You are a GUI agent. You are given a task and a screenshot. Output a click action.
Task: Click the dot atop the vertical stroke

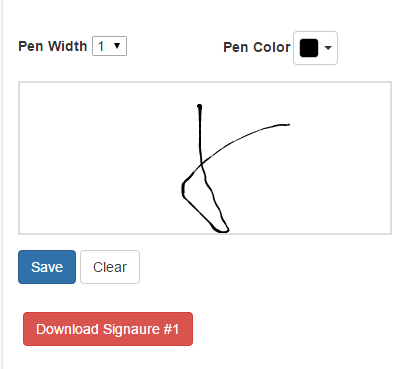pyautogui.click(x=199, y=107)
